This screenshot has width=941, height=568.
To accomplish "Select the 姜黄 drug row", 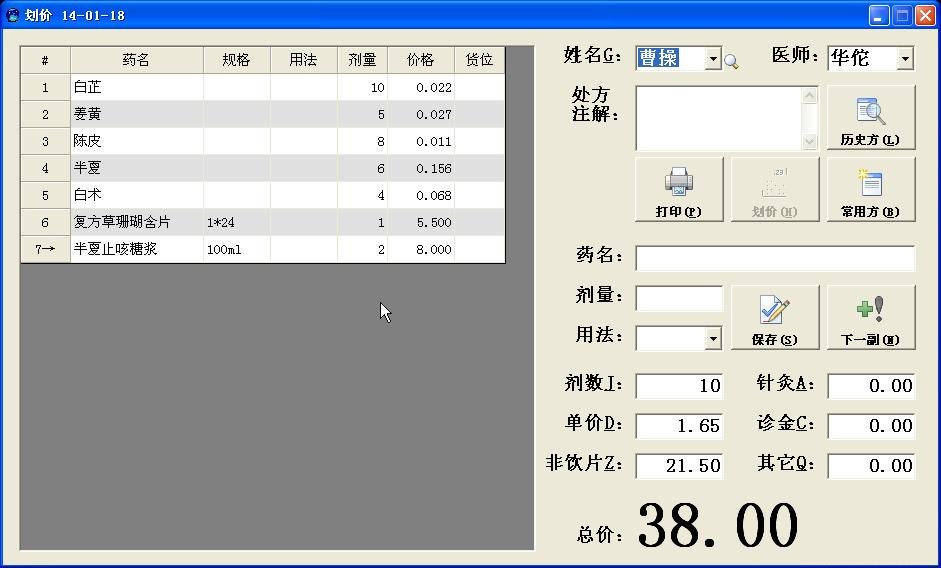I will point(263,114).
